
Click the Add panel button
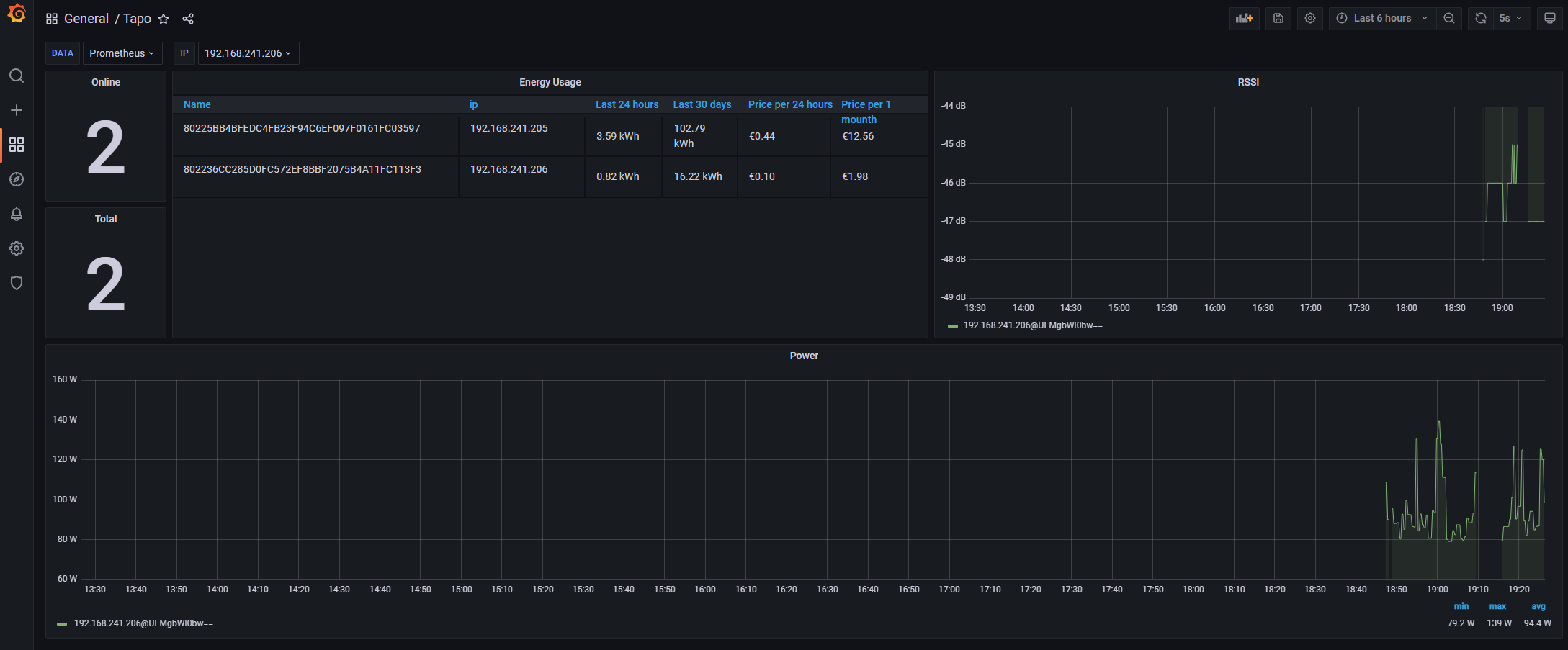[x=1244, y=19]
